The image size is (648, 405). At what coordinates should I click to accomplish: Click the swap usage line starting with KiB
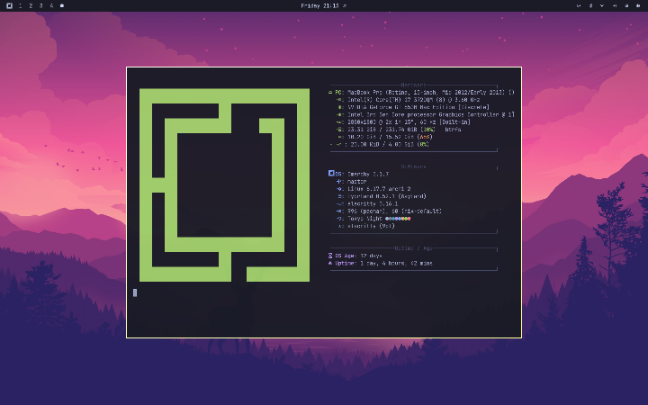(x=379, y=145)
